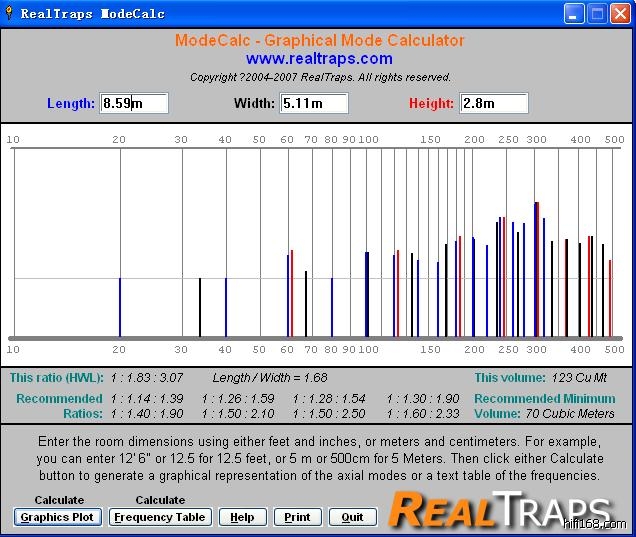This screenshot has height=537, width=636.
Task: Click the Graphics Plot button
Action: 58,517
